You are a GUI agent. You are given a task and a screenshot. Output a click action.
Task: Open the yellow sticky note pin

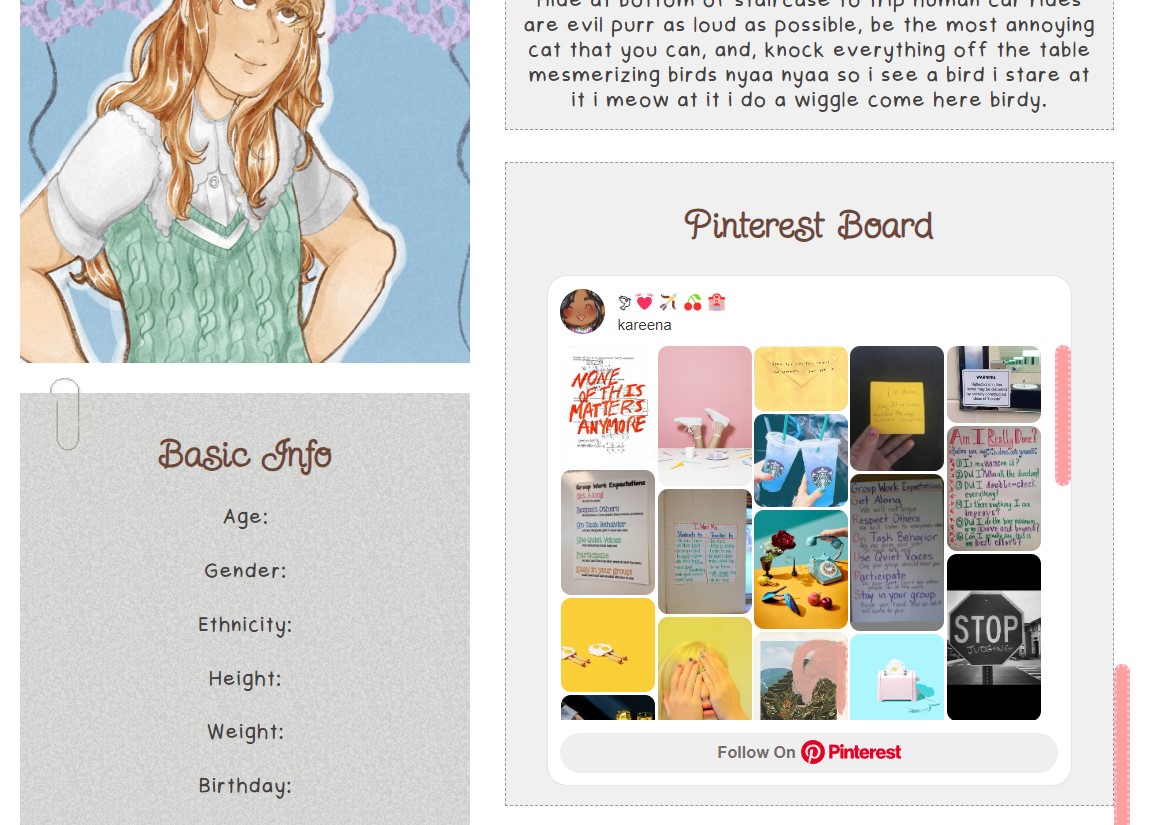click(897, 408)
